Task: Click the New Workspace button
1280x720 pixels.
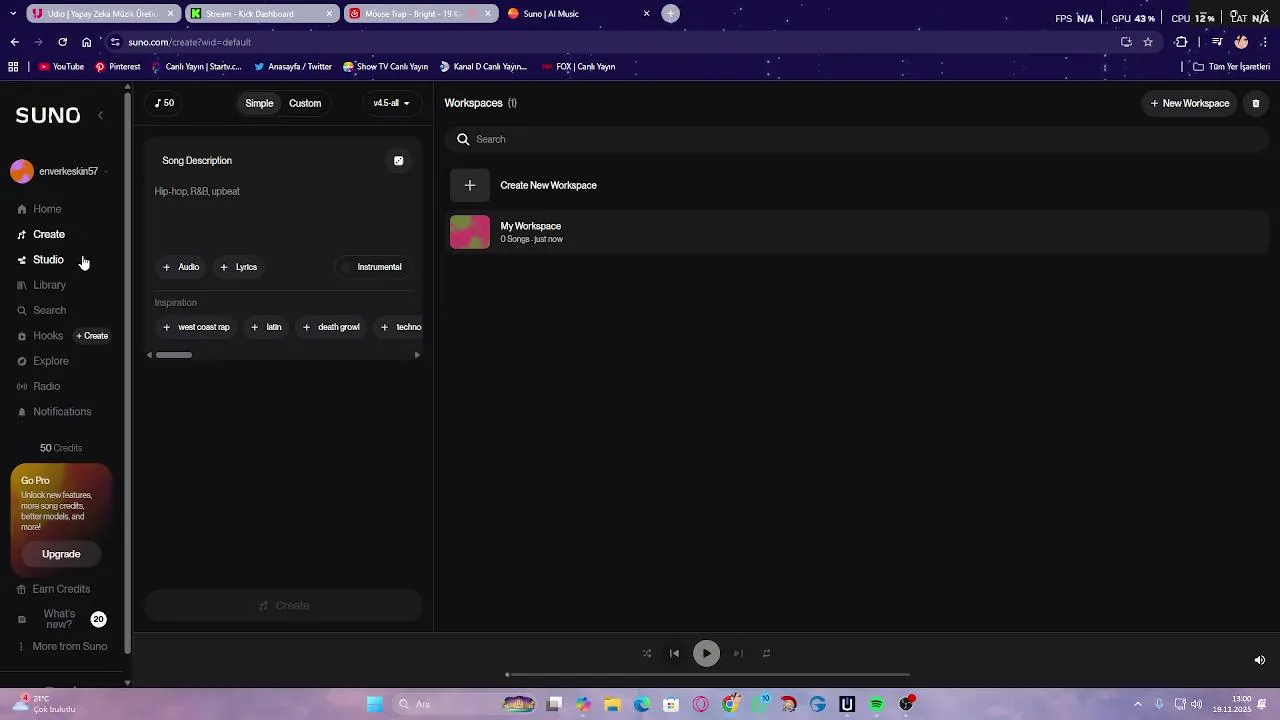Action: (x=1190, y=103)
